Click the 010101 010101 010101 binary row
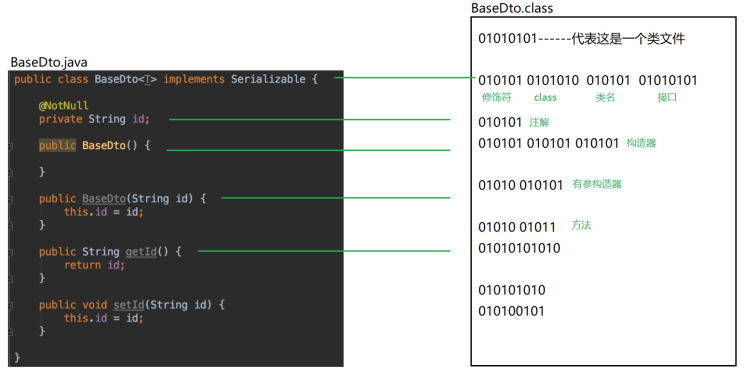The height and width of the screenshot is (372, 746). point(549,143)
